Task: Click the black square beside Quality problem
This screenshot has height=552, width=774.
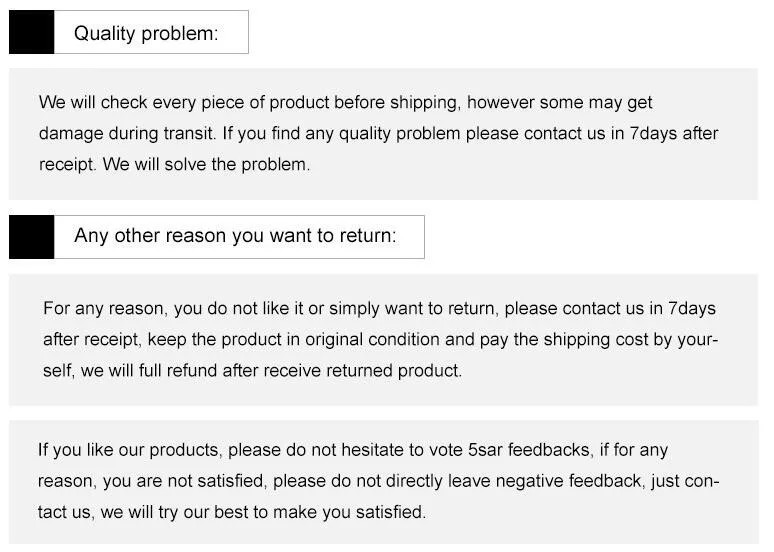Action: 31,32
